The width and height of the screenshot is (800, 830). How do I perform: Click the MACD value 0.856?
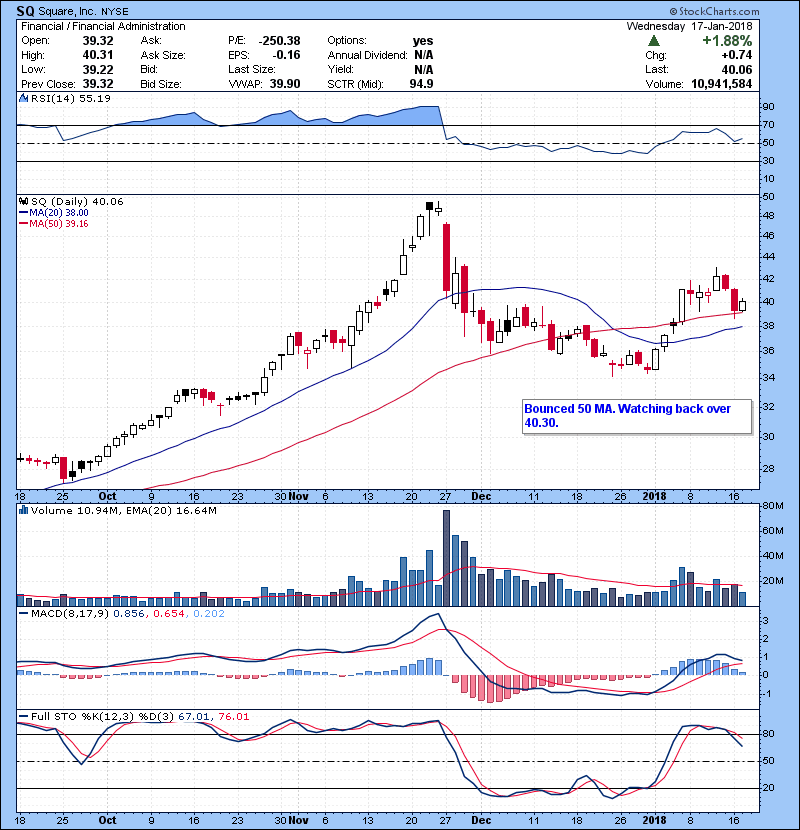pyautogui.click(x=129, y=614)
